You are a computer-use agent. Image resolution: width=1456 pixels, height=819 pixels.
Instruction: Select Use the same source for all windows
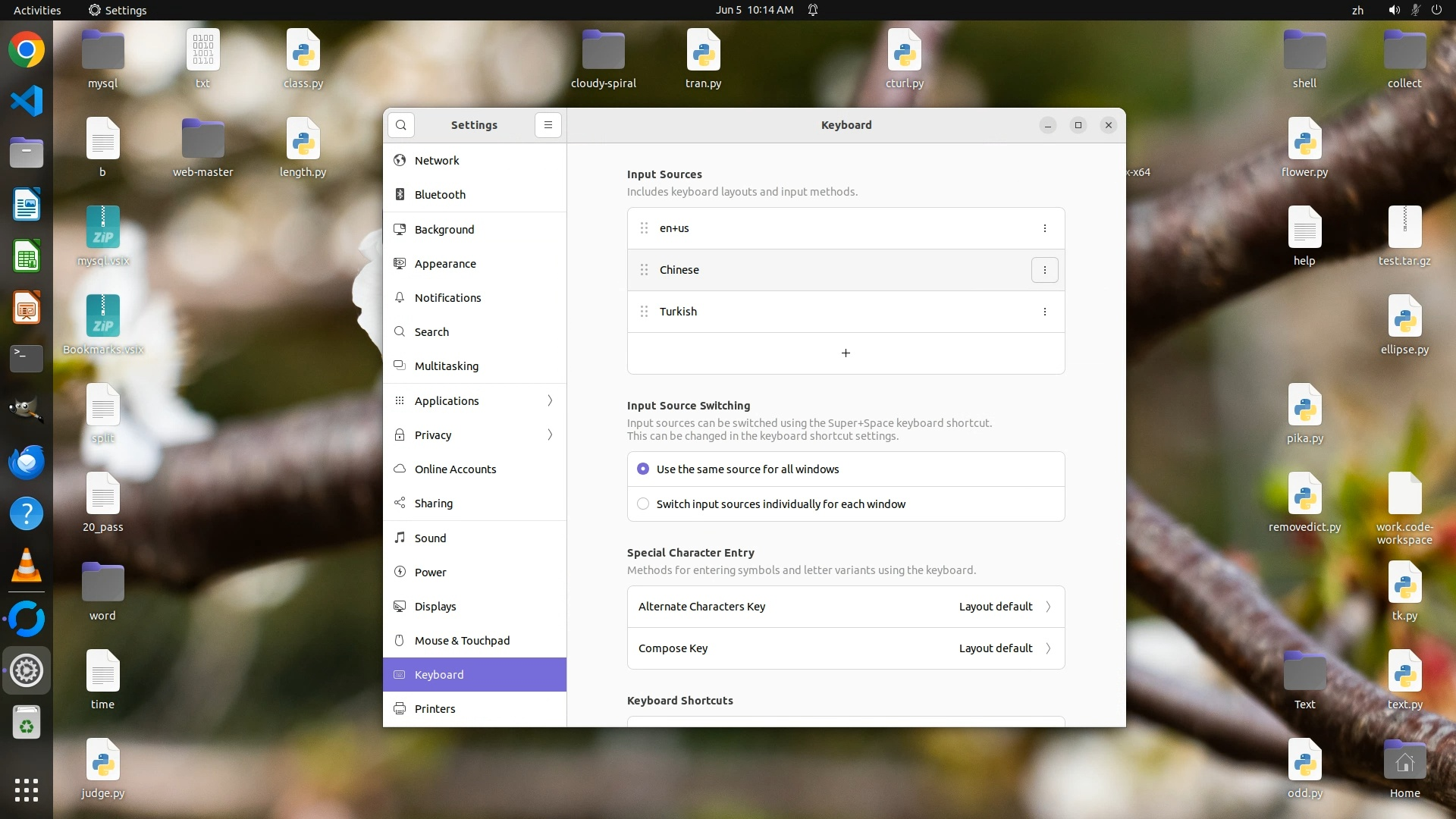point(643,469)
